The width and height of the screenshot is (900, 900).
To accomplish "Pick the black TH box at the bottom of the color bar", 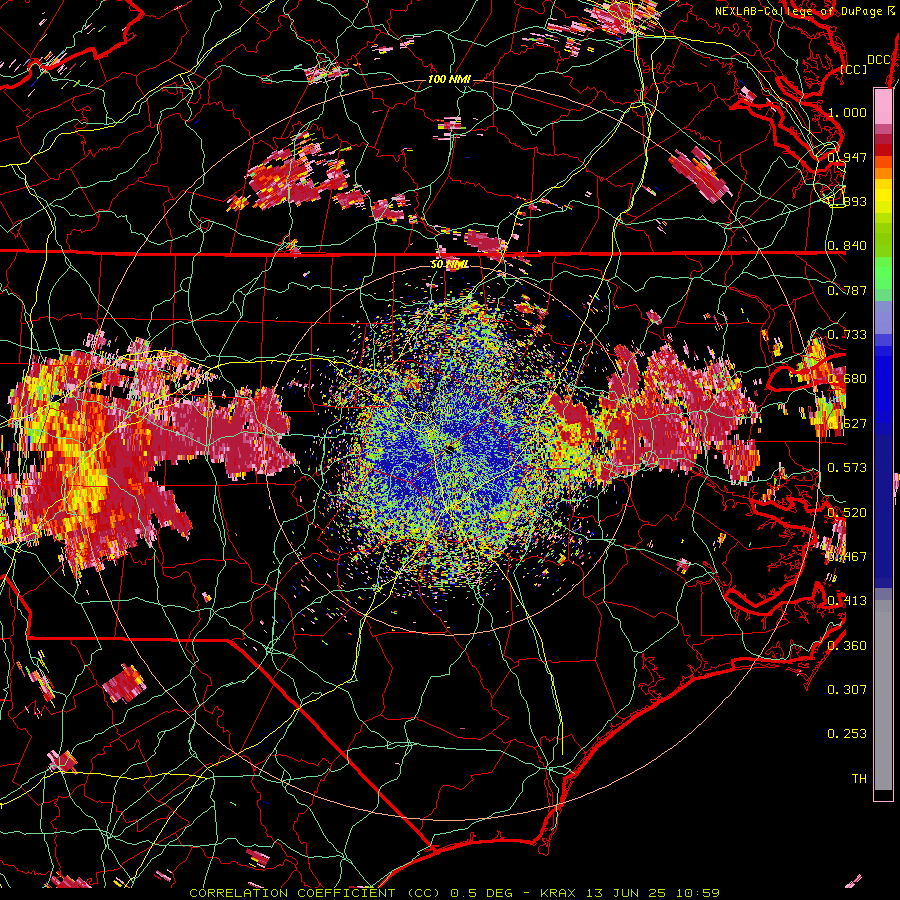I will (883, 795).
